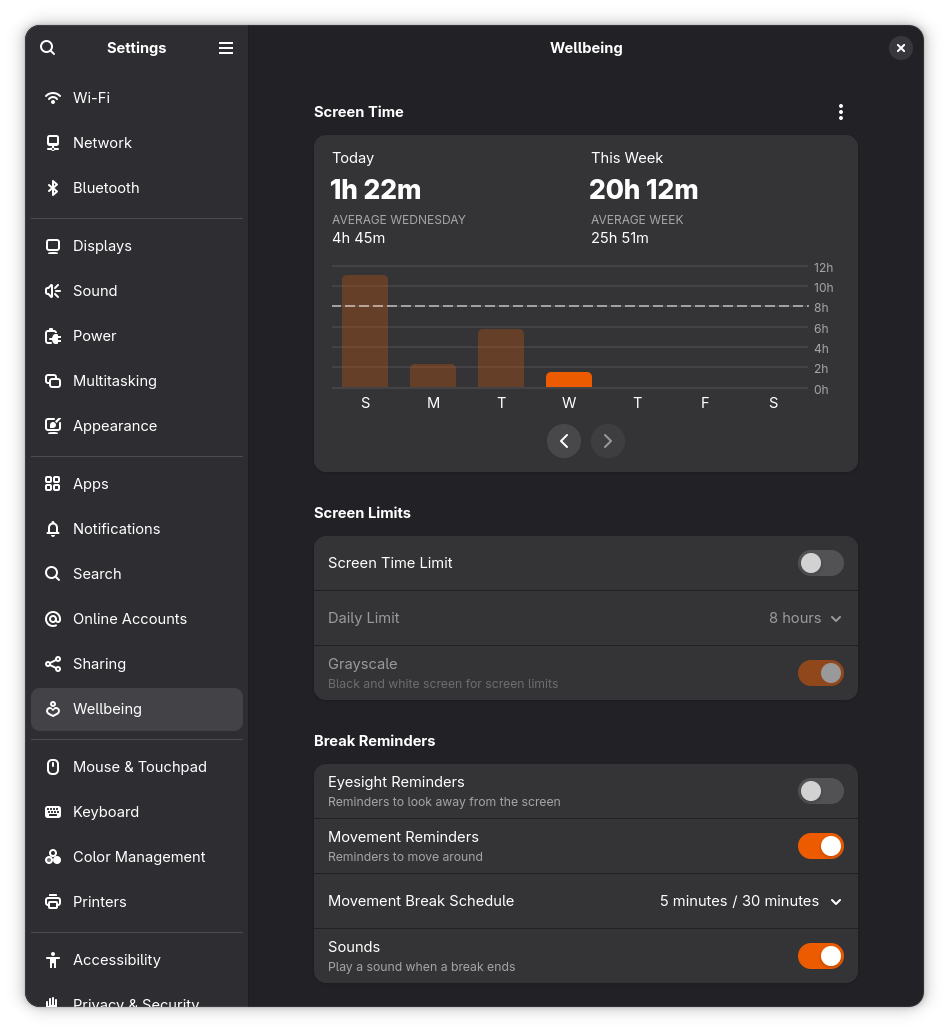
Task: Go to previous week in chart
Action: [x=564, y=441]
